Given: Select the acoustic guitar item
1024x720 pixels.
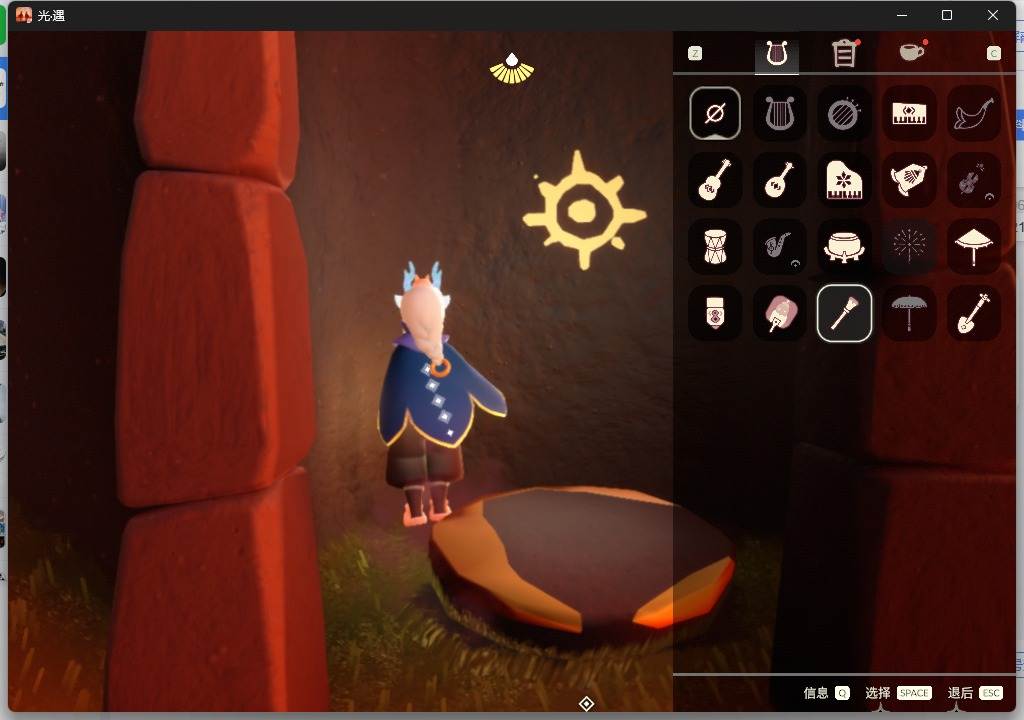Looking at the screenshot, I should click(714, 180).
